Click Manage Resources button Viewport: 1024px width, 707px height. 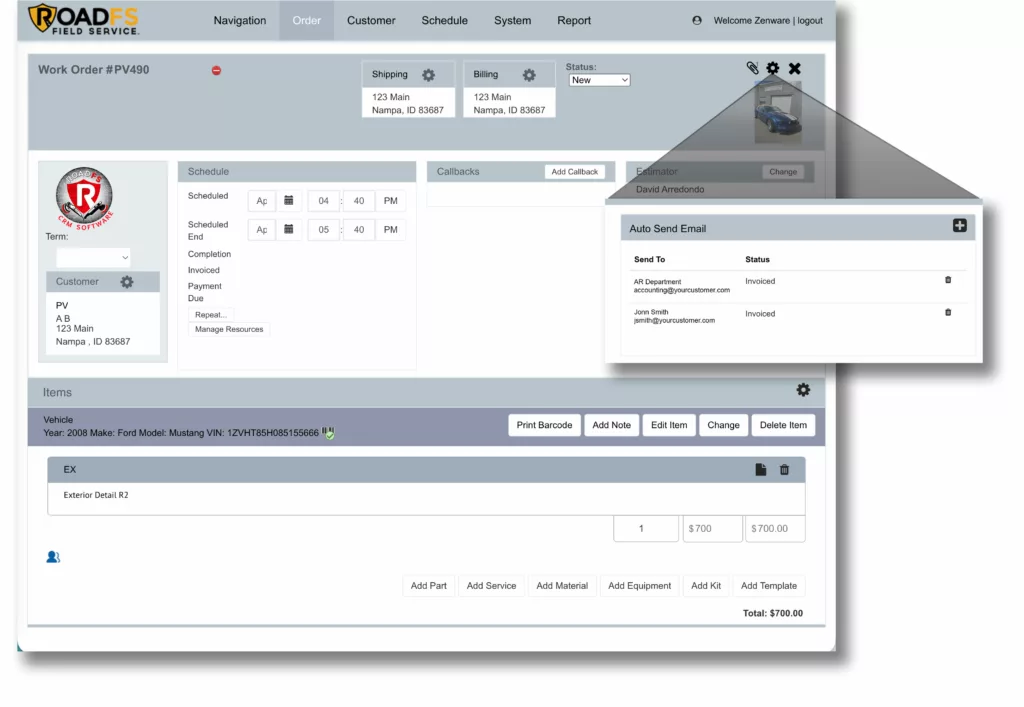pyautogui.click(x=229, y=330)
